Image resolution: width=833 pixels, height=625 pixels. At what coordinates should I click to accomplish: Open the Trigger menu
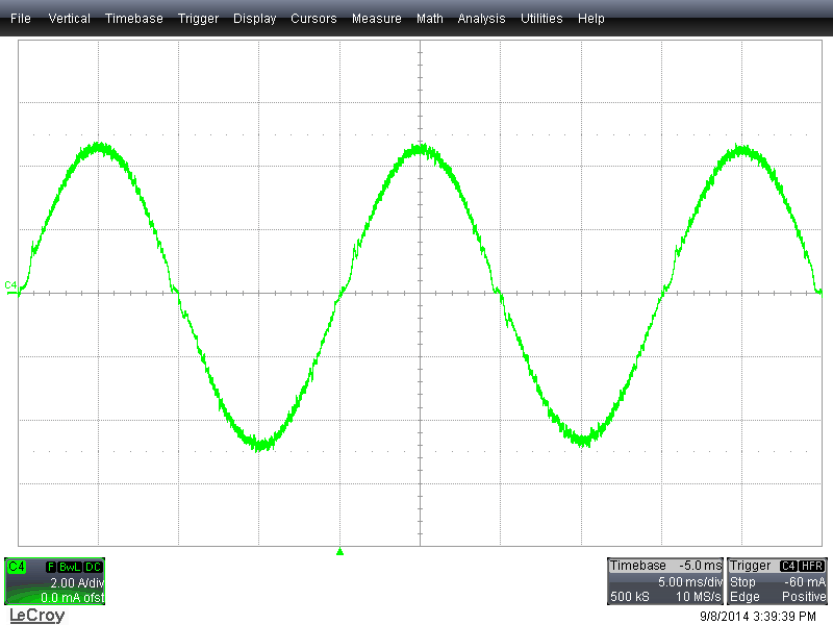(198, 18)
